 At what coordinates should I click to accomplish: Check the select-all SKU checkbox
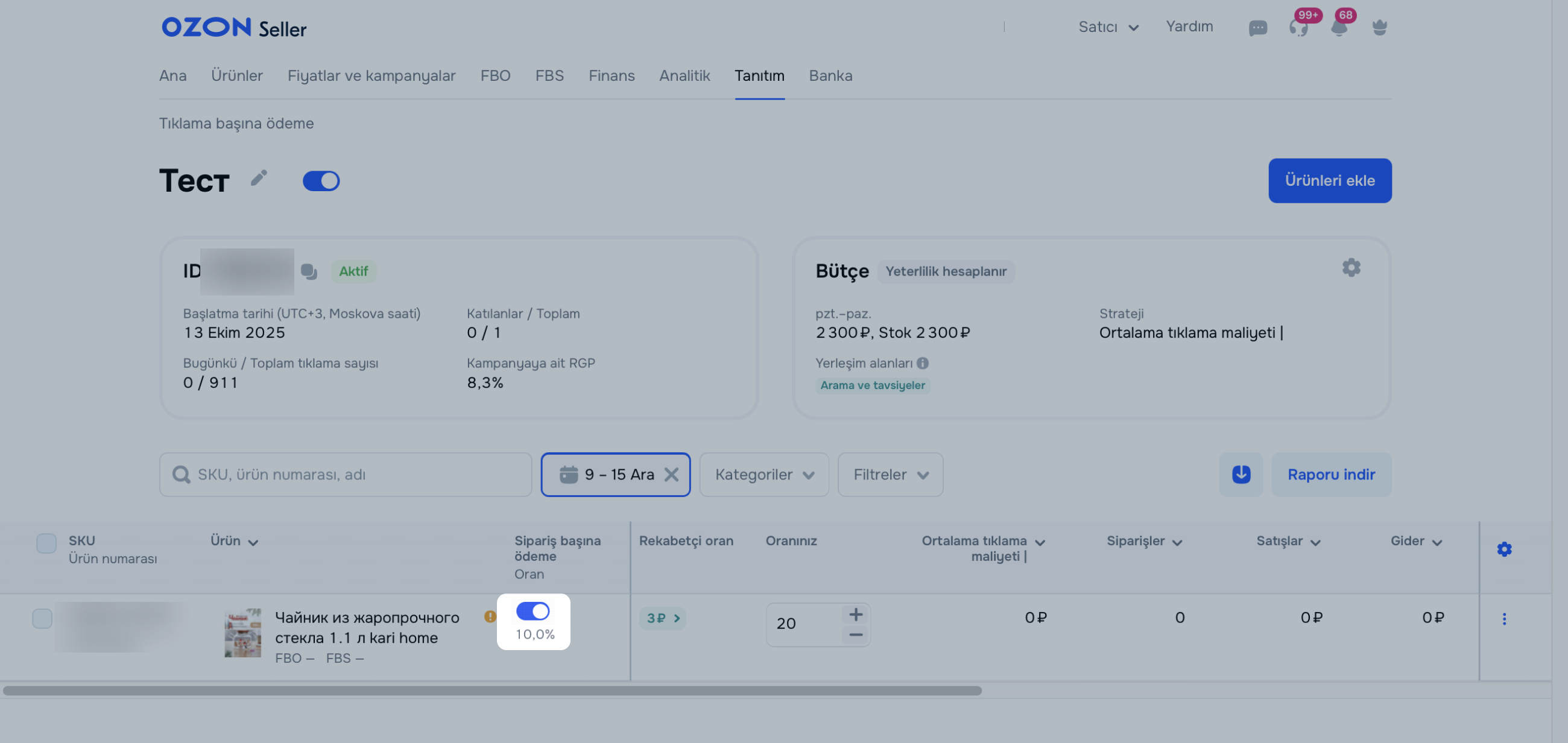[x=46, y=543]
